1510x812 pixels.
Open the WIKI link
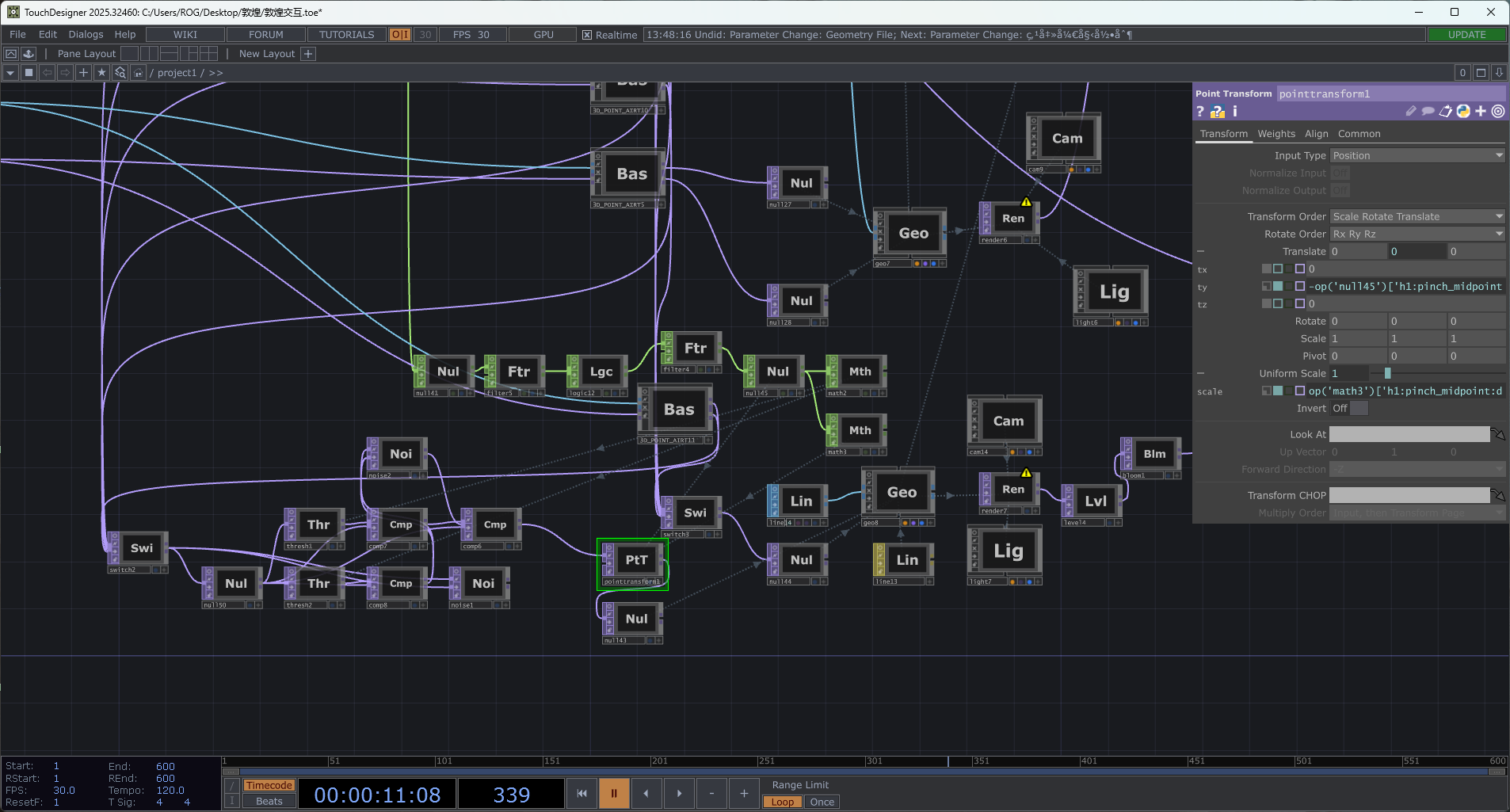point(185,35)
